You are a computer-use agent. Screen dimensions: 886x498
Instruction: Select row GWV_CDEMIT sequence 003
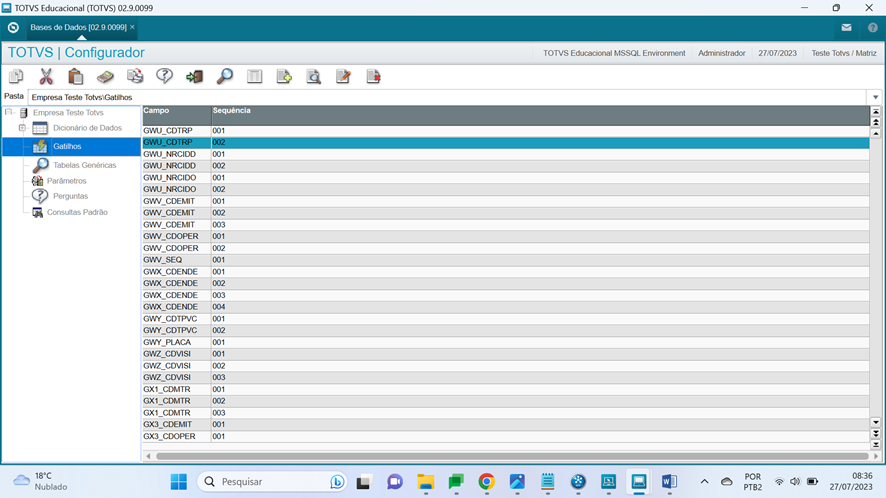click(x=506, y=224)
